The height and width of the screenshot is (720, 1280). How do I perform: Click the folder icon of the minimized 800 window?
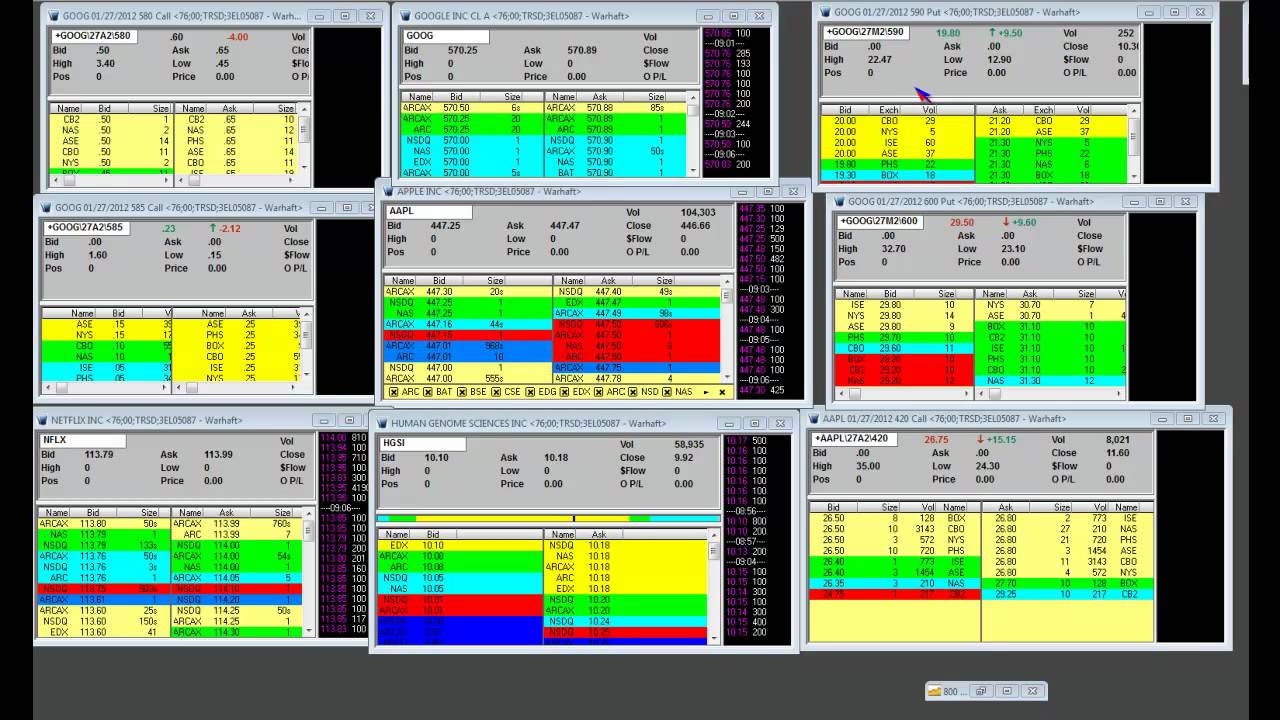point(935,691)
